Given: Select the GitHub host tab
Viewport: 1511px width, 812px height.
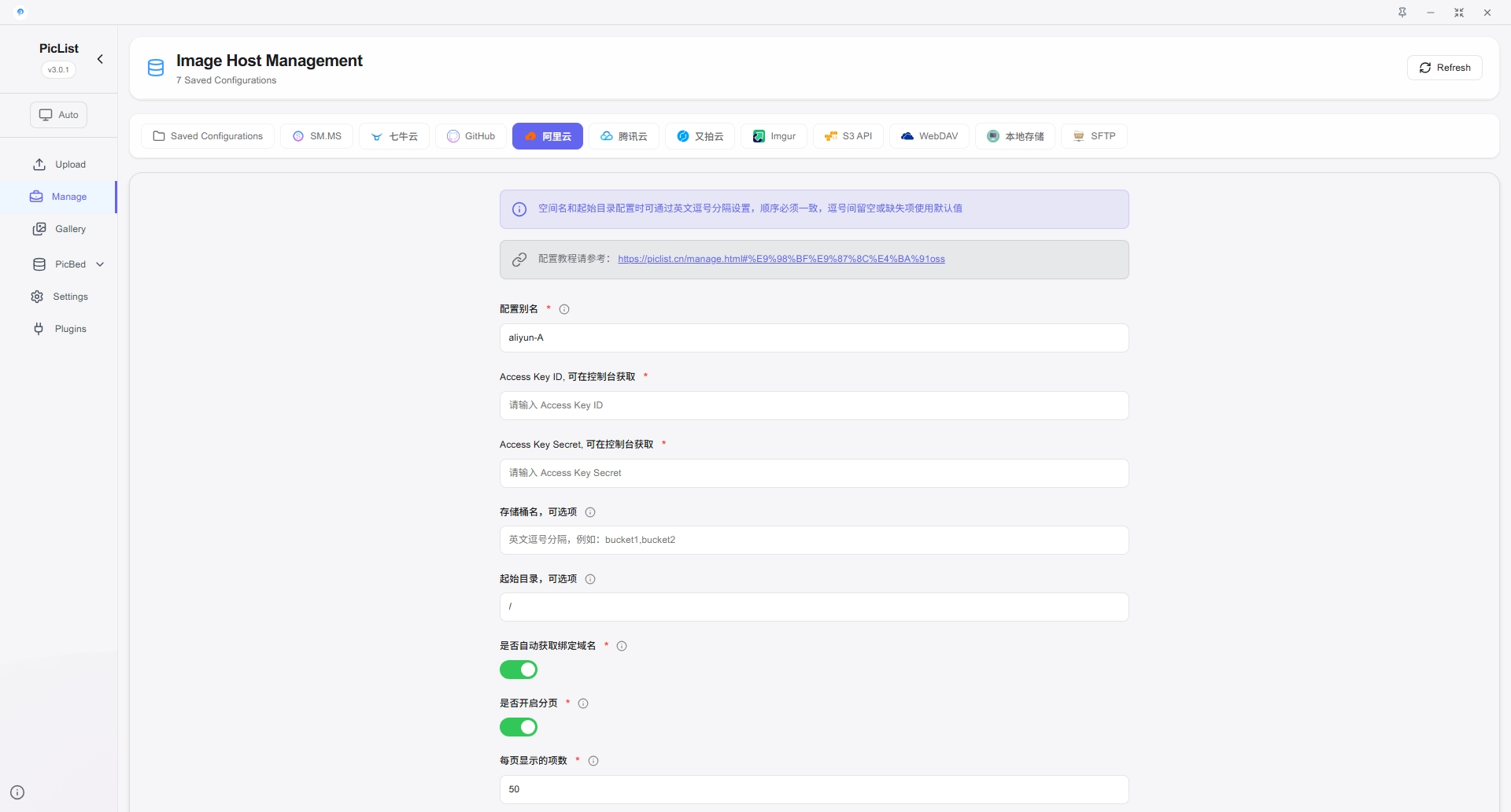Looking at the screenshot, I should 471,136.
